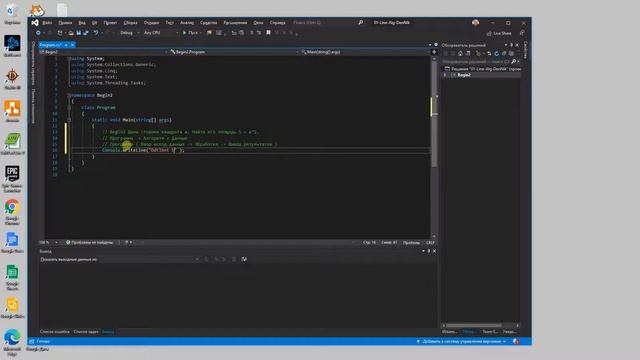Open the Файл menu

point(47,23)
